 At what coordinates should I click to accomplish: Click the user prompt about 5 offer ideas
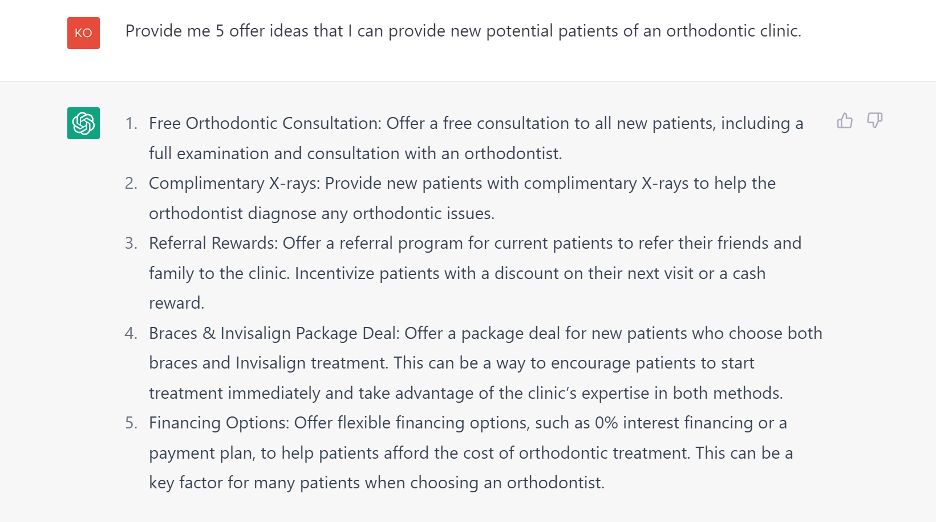463,31
